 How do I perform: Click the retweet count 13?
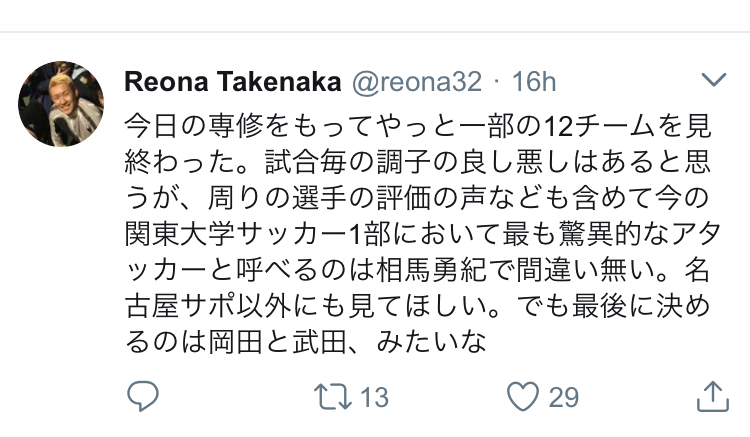coord(373,397)
